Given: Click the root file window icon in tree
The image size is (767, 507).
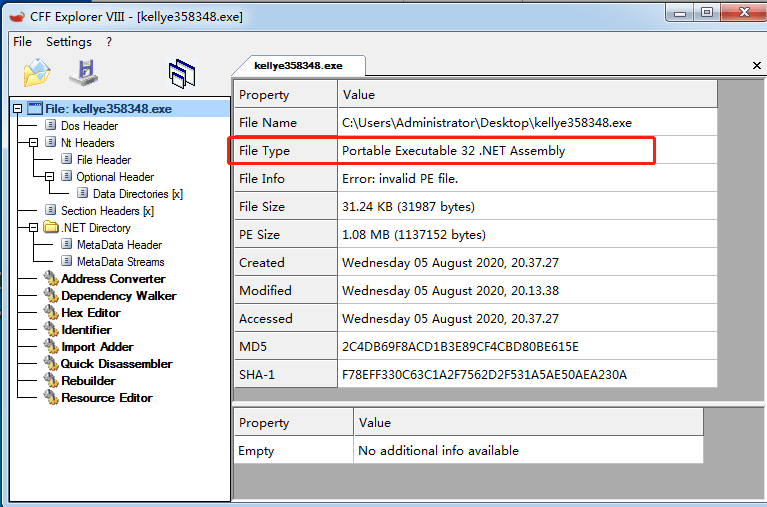Looking at the screenshot, I should (35, 108).
